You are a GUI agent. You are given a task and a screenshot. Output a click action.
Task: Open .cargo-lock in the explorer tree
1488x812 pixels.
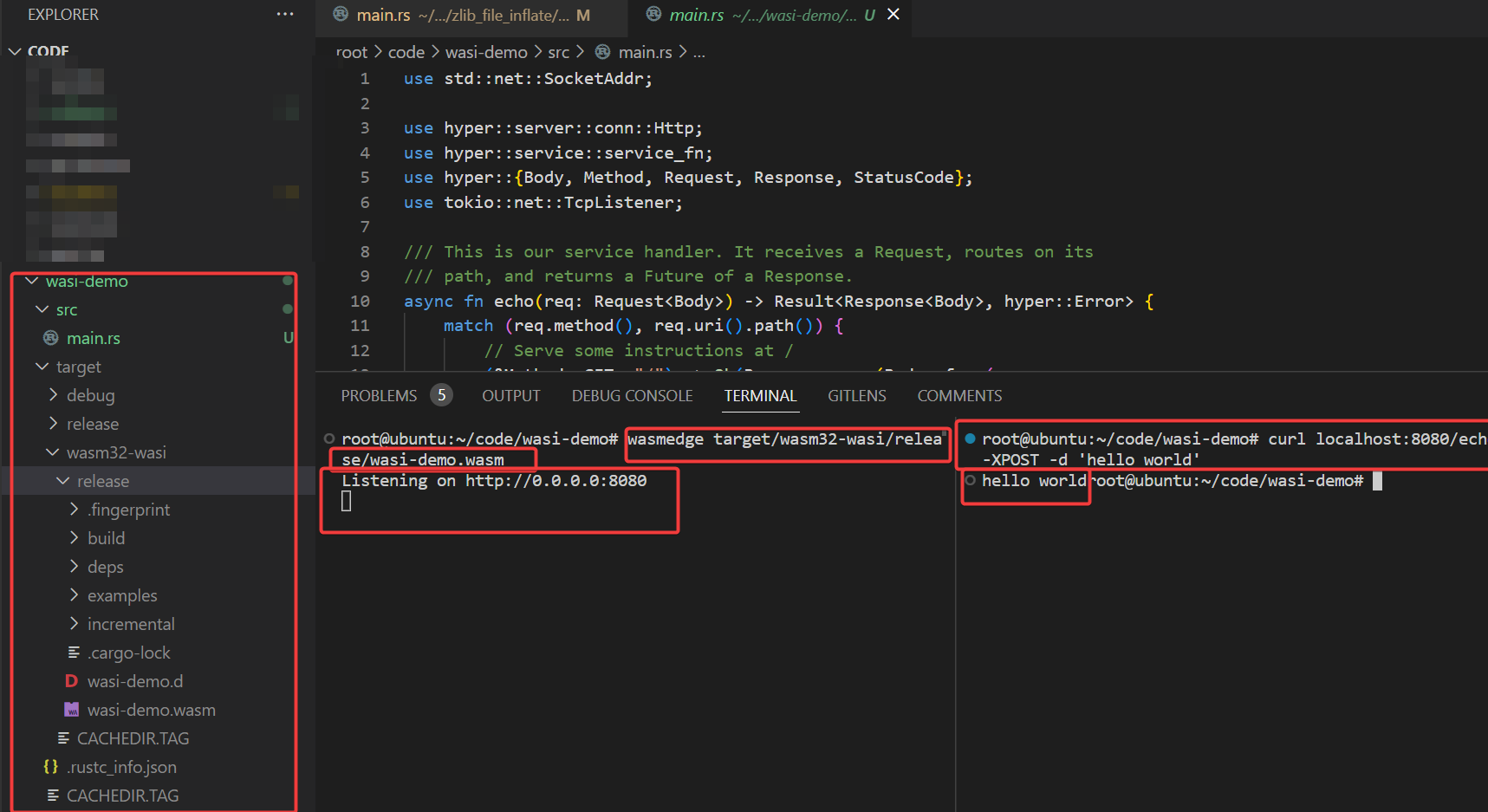[x=129, y=653]
